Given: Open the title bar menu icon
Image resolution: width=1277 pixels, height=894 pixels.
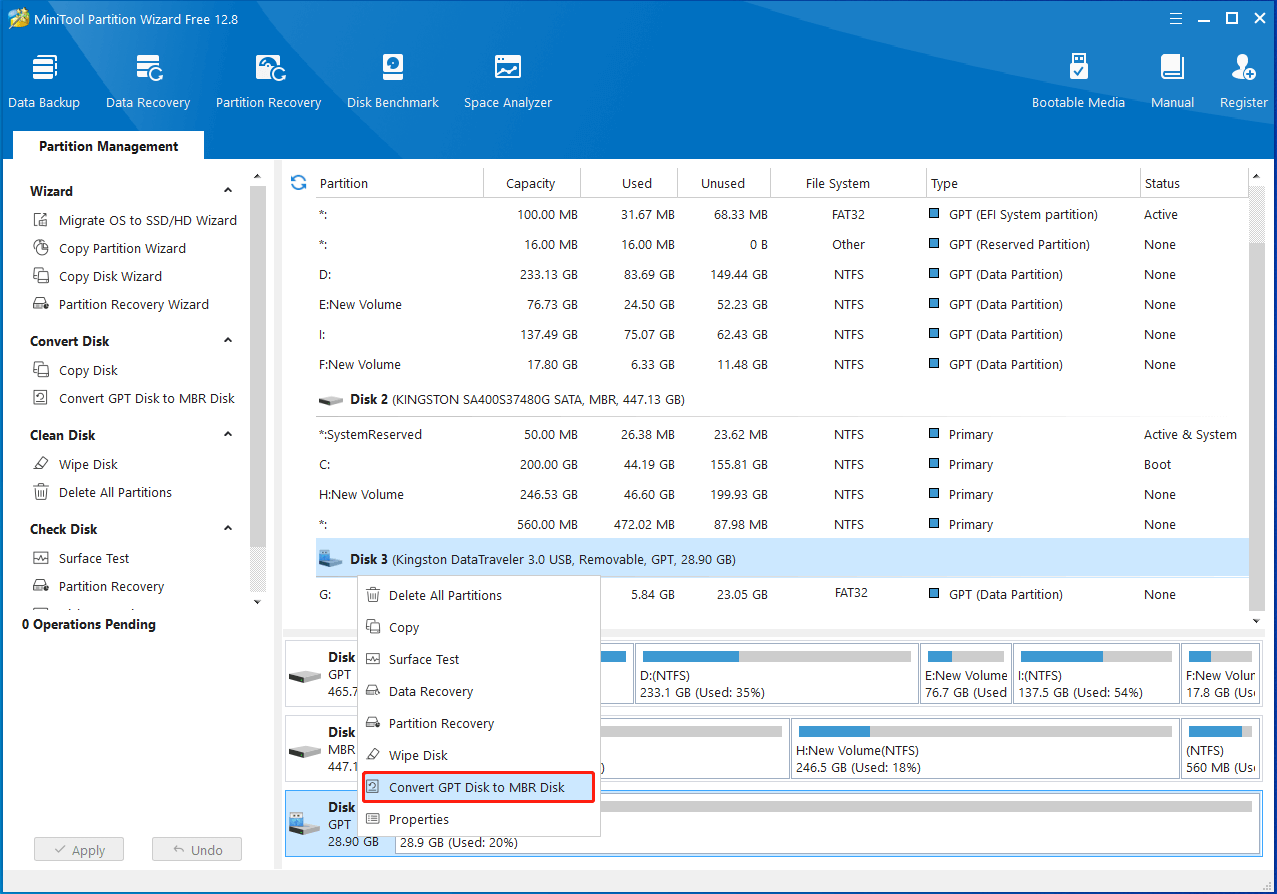Looking at the screenshot, I should pyautogui.click(x=1175, y=18).
